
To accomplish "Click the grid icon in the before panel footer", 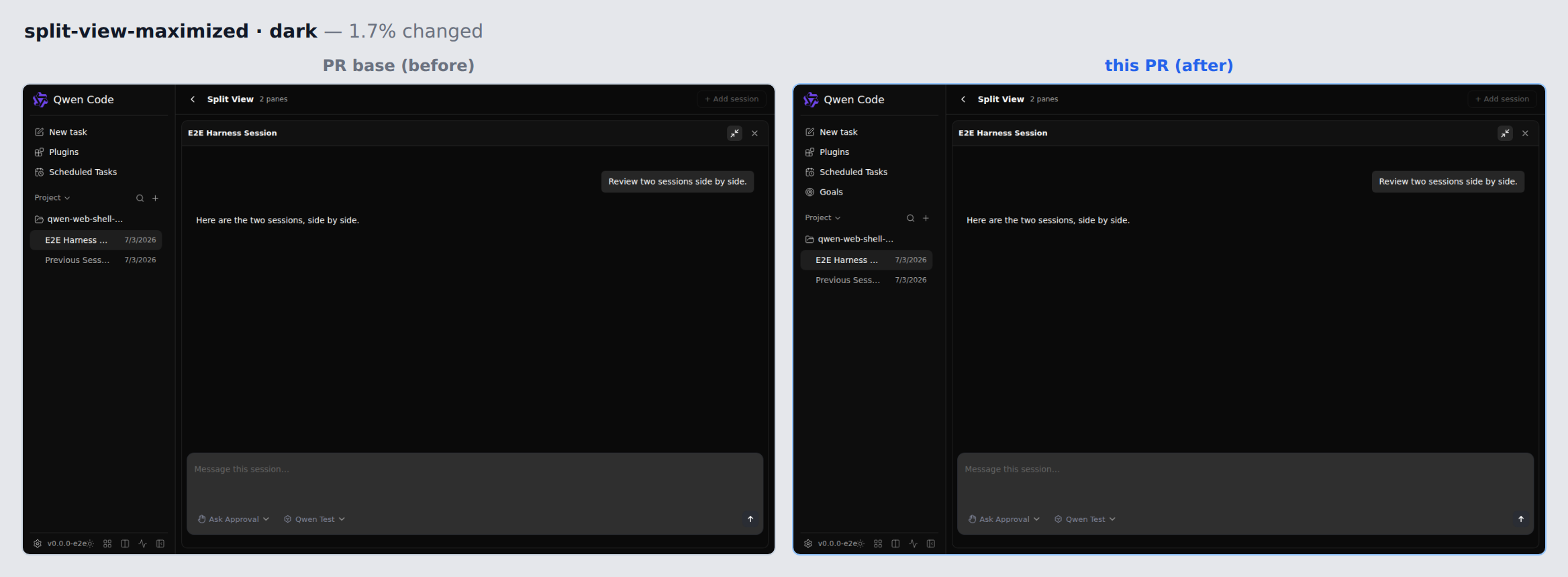I will pyautogui.click(x=107, y=543).
